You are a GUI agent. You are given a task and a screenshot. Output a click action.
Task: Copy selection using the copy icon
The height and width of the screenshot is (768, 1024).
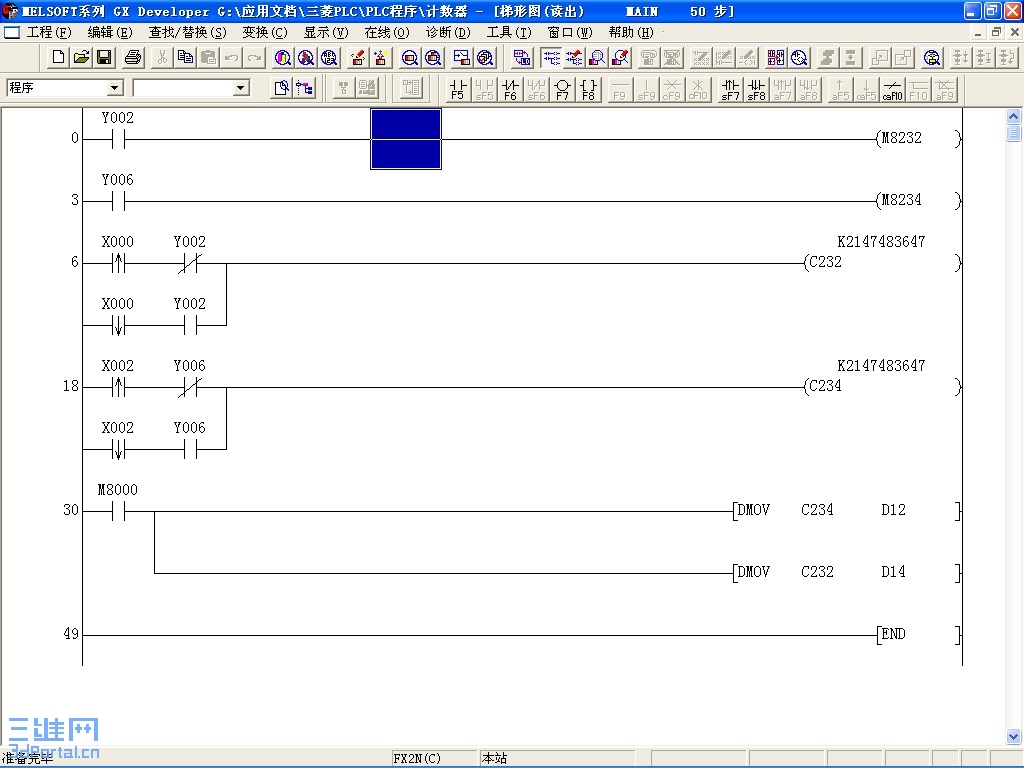coord(185,57)
